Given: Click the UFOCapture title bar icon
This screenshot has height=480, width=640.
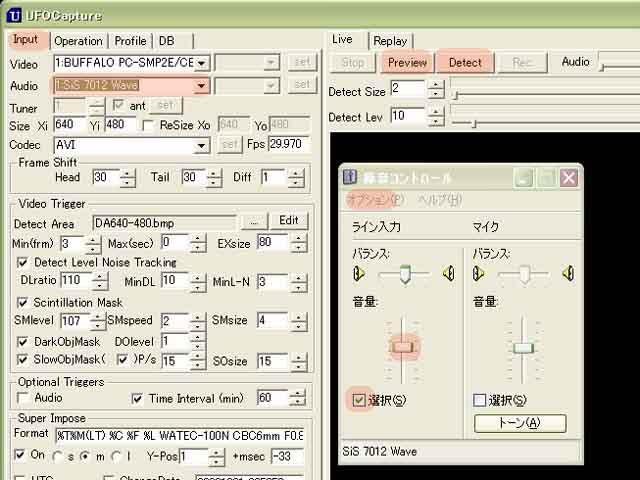Looking at the screenshot, I should tap(14, 16).
